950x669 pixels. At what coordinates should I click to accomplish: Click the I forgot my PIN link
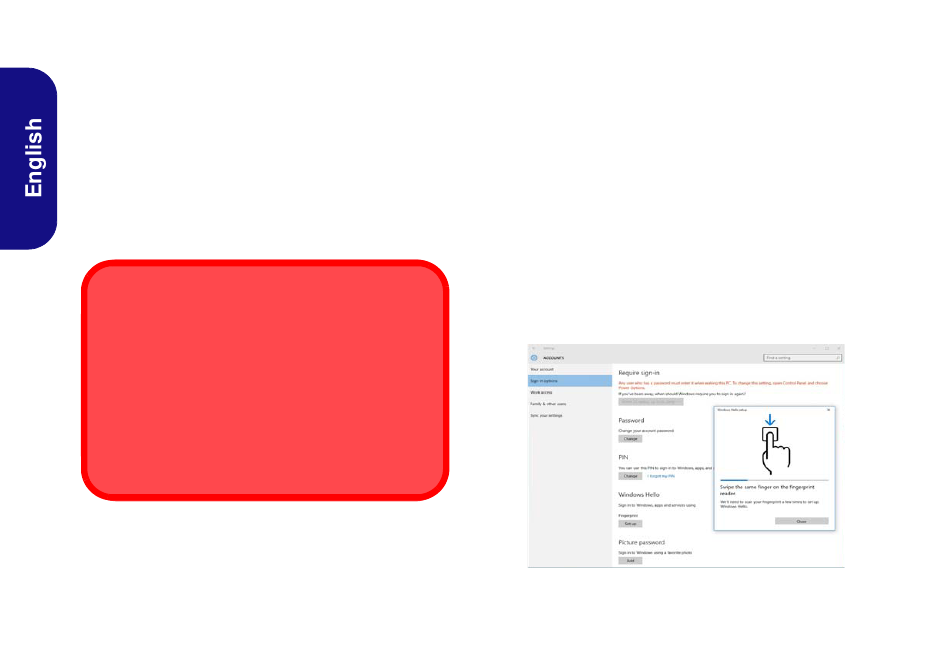[661, 476]
